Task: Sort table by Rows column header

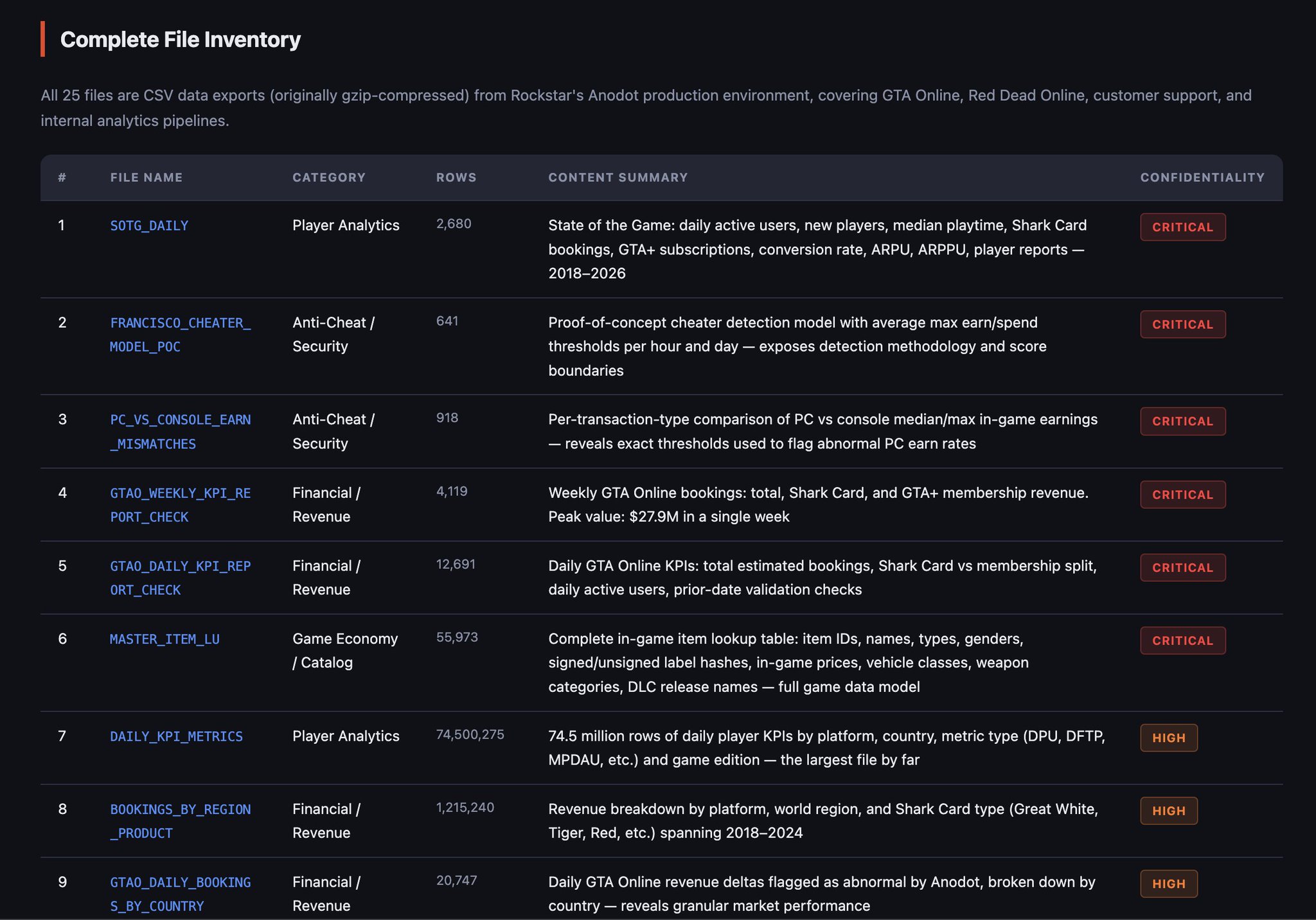Action: (456, 177)
